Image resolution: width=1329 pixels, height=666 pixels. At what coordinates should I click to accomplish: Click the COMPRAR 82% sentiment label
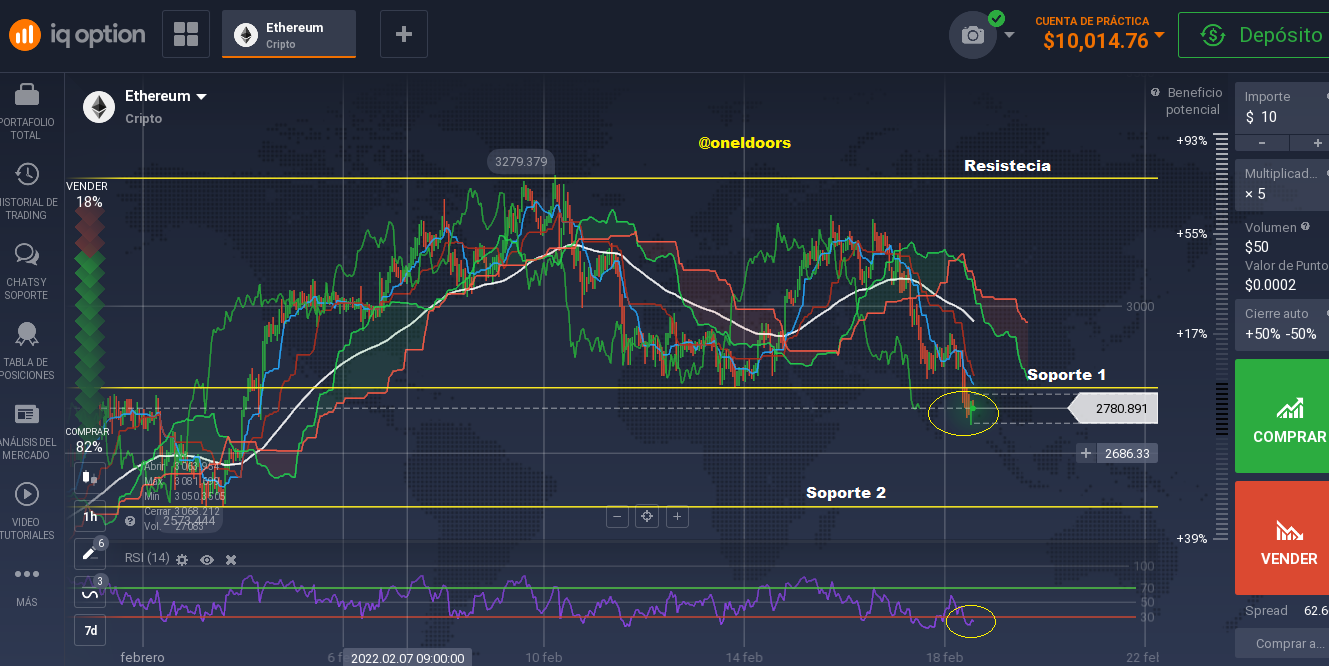click(x=88, y=439)
